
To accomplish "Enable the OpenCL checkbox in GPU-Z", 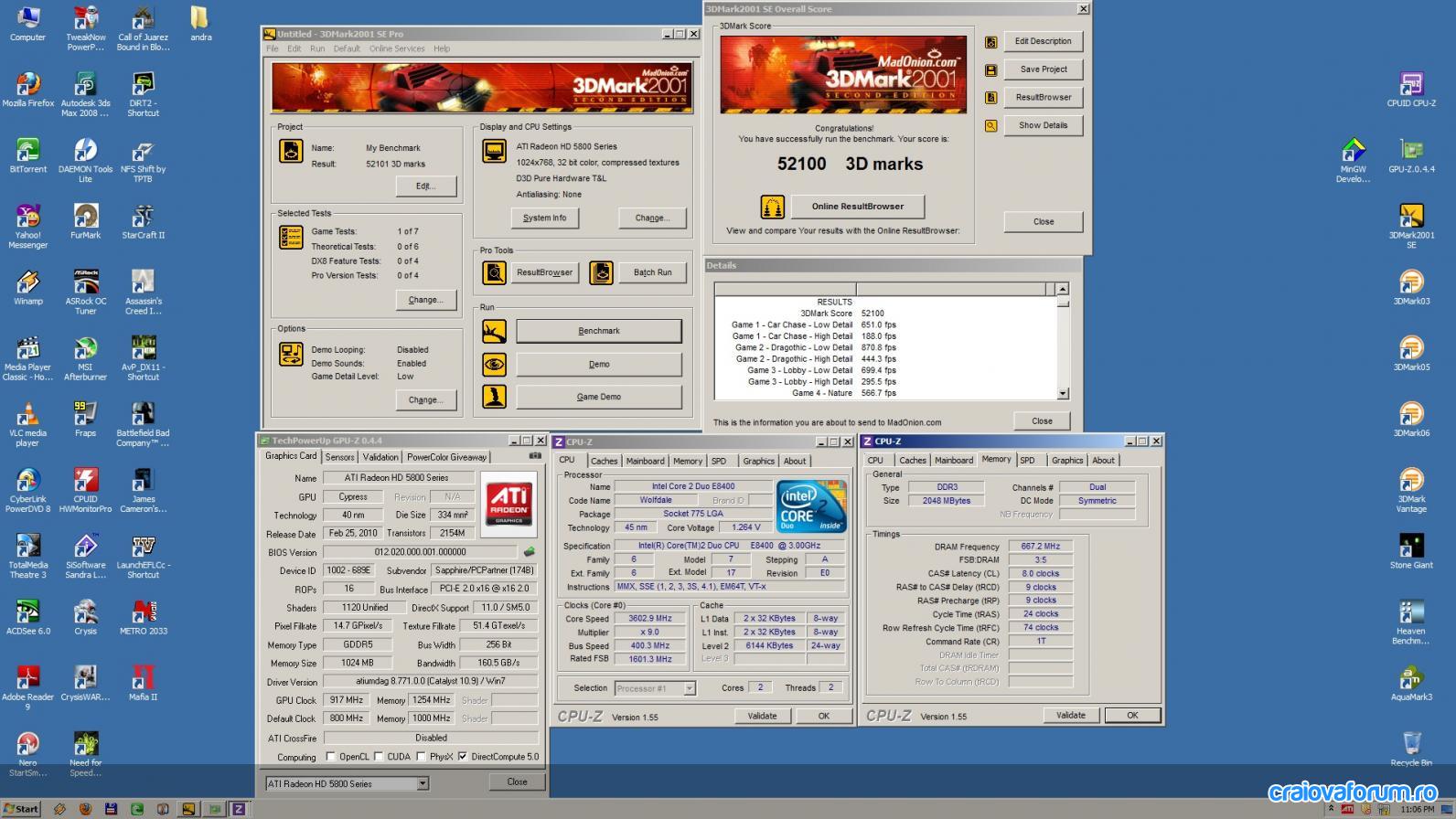I will pyautogui.click(x=331, y=757).
